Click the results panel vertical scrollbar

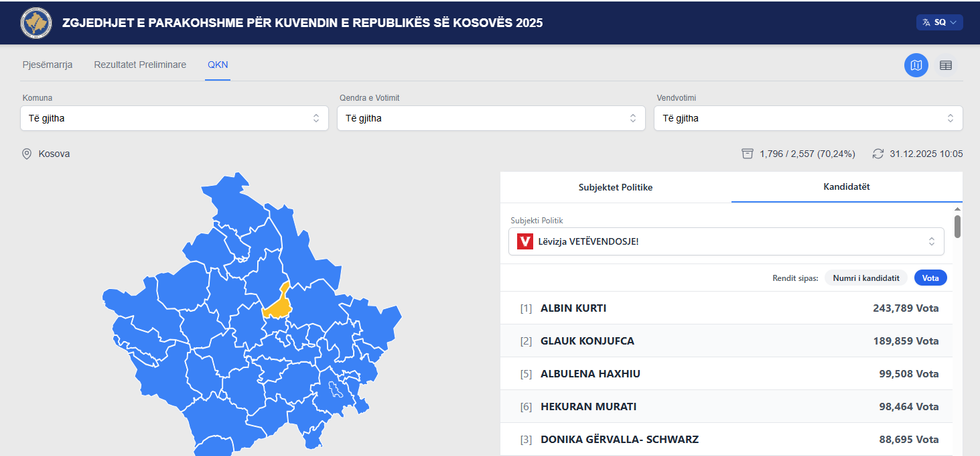[x=957, y=225]
